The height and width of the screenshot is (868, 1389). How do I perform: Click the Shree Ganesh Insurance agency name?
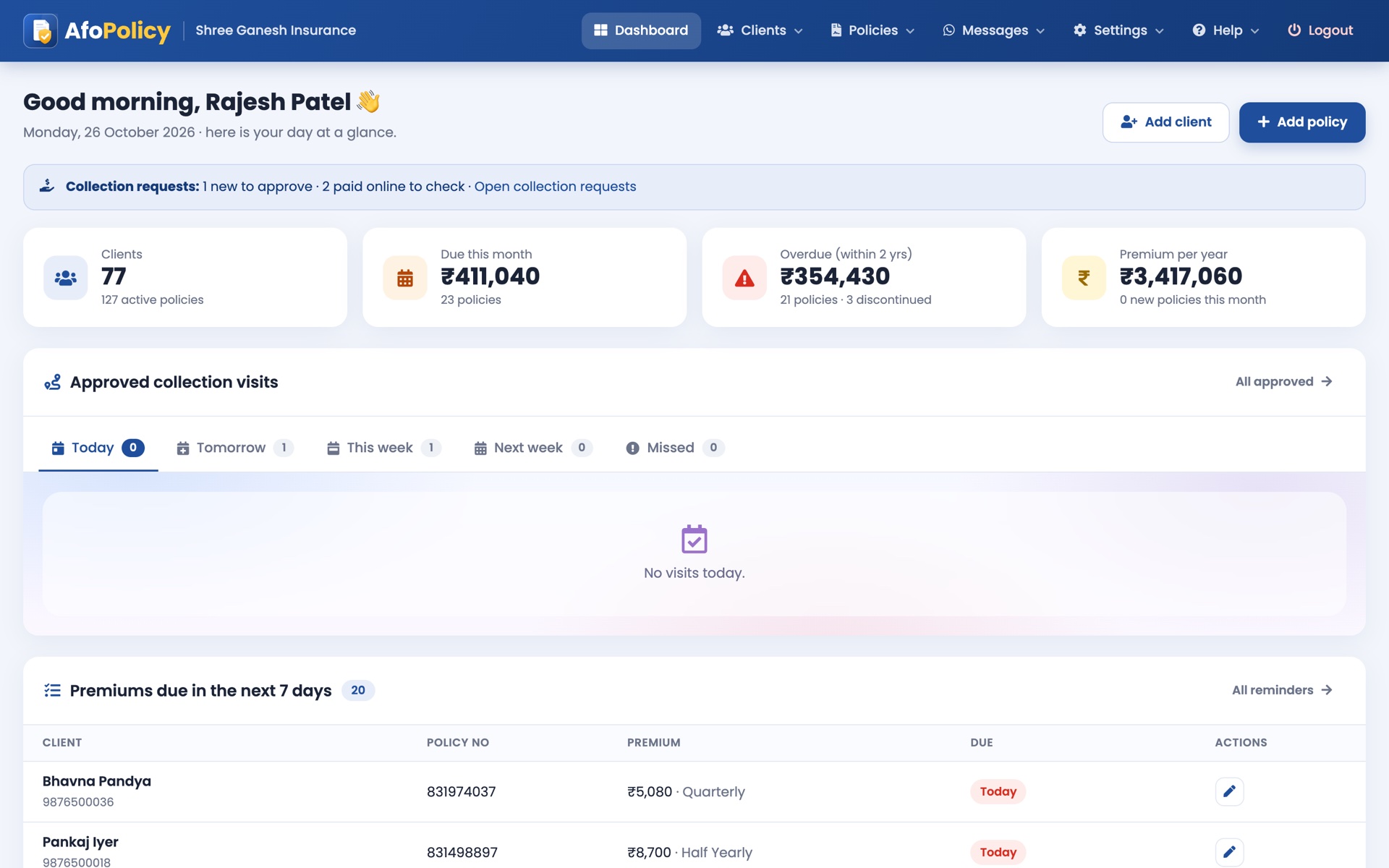pos(276,30)
